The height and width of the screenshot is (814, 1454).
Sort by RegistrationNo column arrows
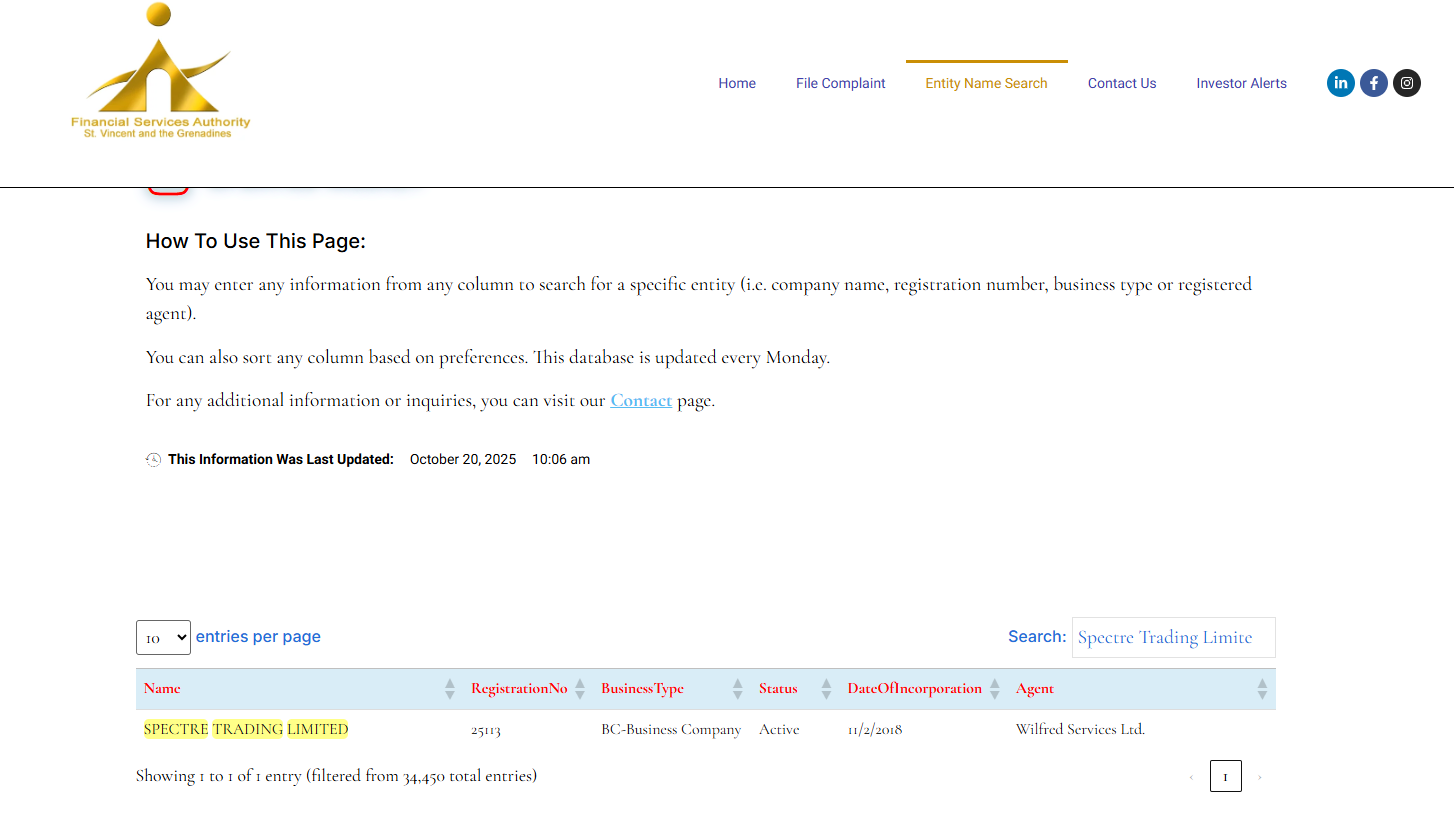coord(580,689)
